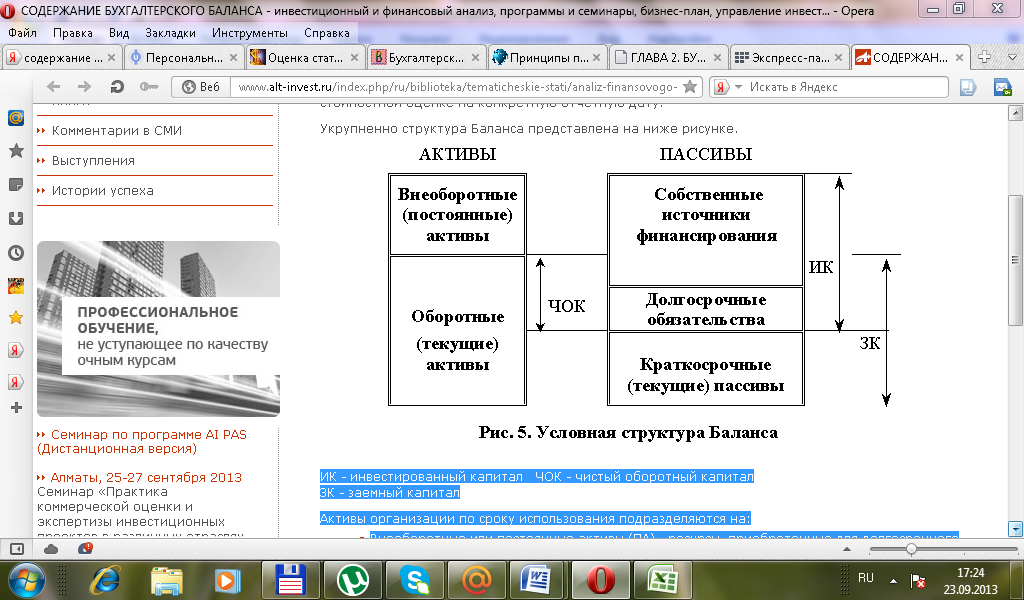Open the Правка menu
This screenshot has width=1024, height=600.
coord(72,33)
